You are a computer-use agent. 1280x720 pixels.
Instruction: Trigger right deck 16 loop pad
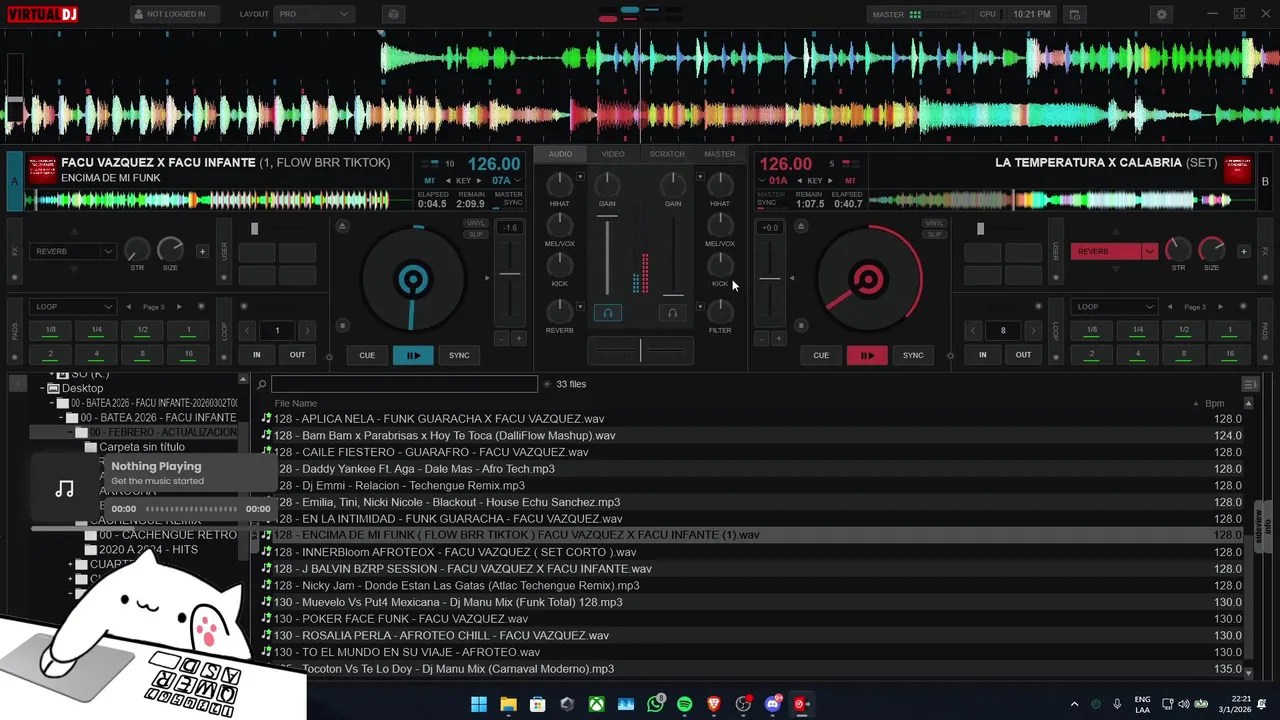1230,354
